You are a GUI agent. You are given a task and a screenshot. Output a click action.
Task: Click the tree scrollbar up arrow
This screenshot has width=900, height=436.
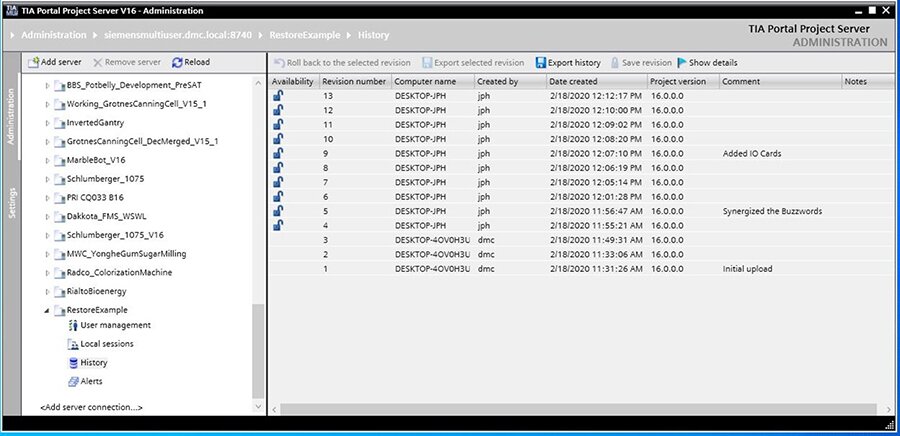(258, 83)
